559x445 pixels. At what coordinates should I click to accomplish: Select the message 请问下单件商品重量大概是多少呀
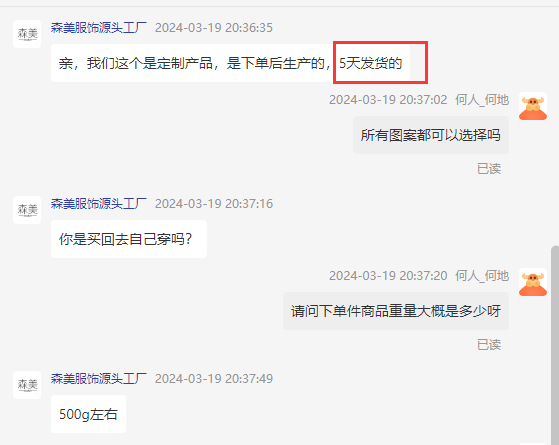click(396, 311)
